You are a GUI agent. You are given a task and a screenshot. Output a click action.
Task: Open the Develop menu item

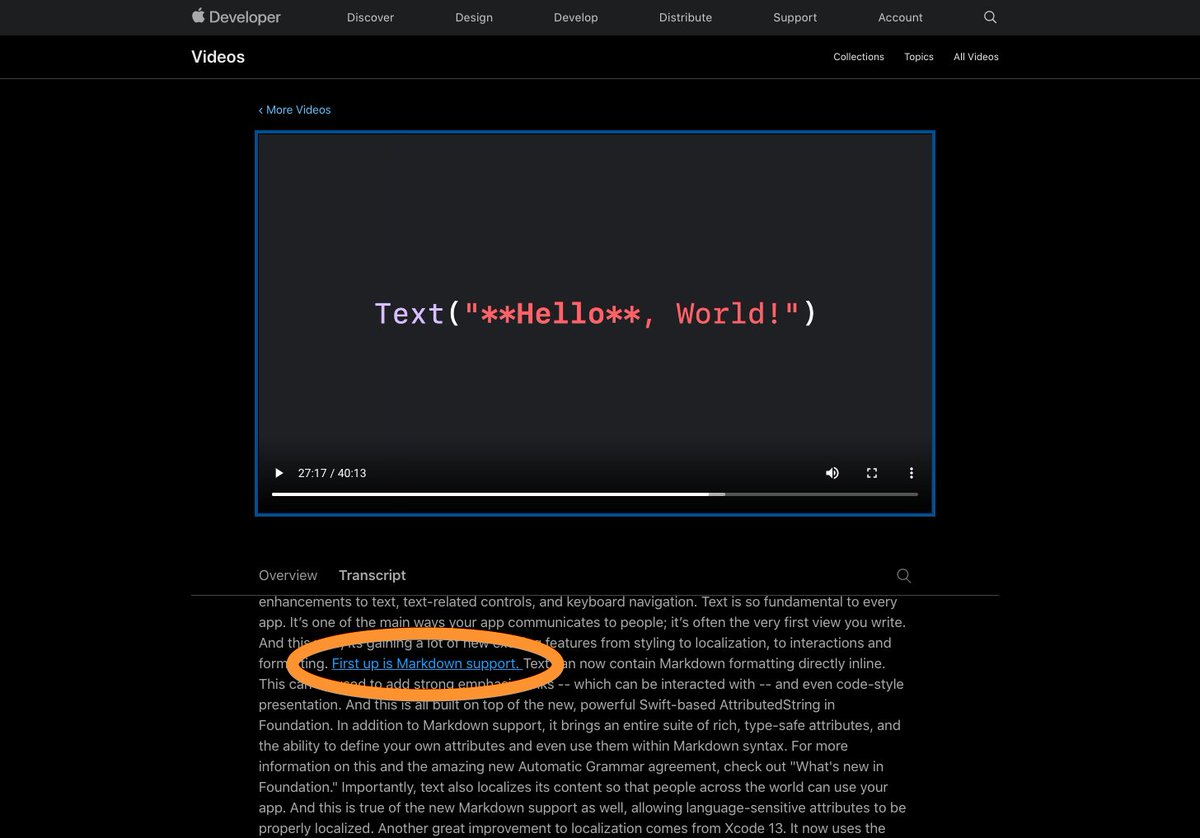pyautogui.click(x=576, y=17)
